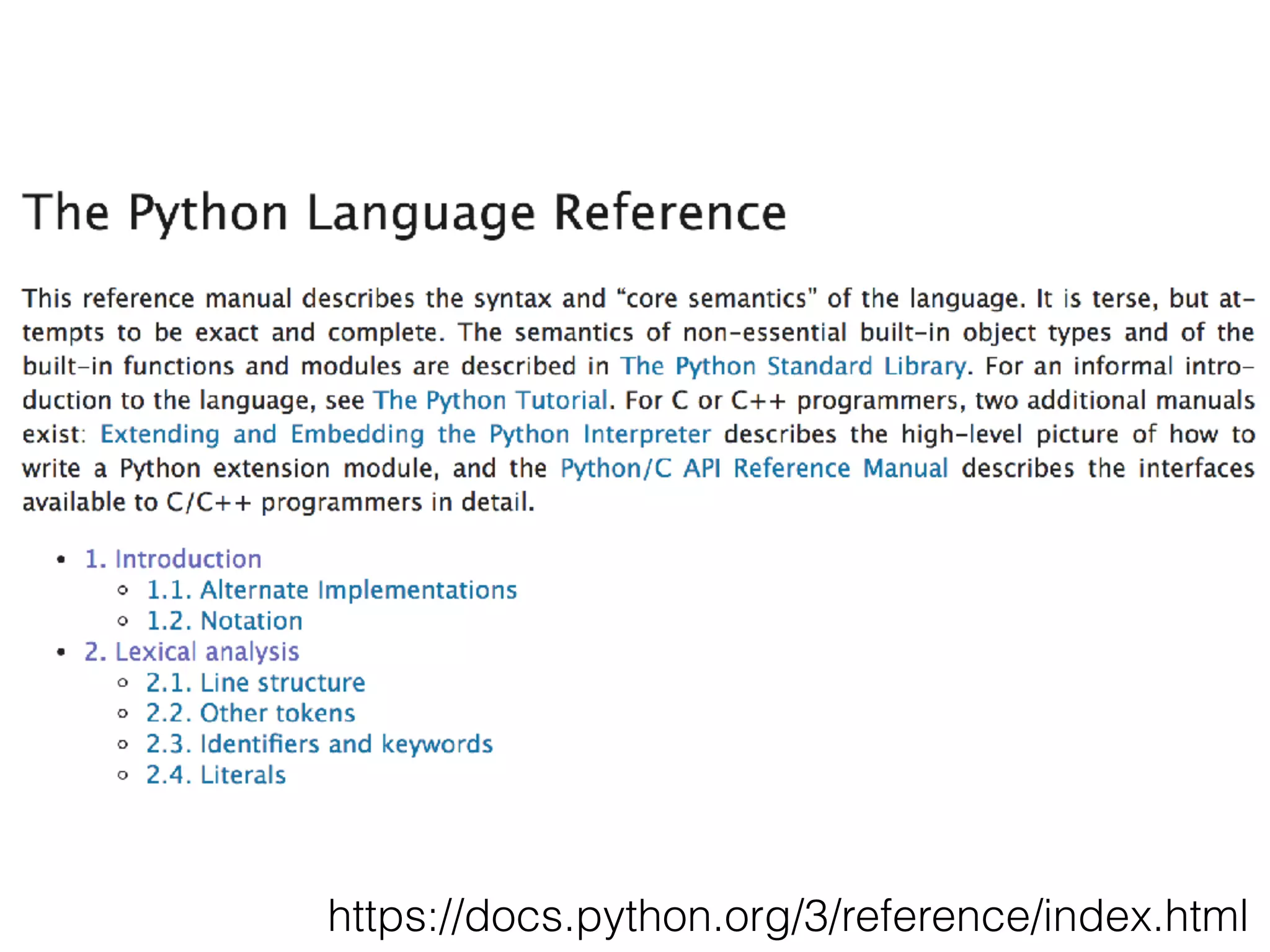The width and height of the screenshot is (1270, 952).
Task: Click the solid bullet beside Introduction
Action: (x=61, y=560)
